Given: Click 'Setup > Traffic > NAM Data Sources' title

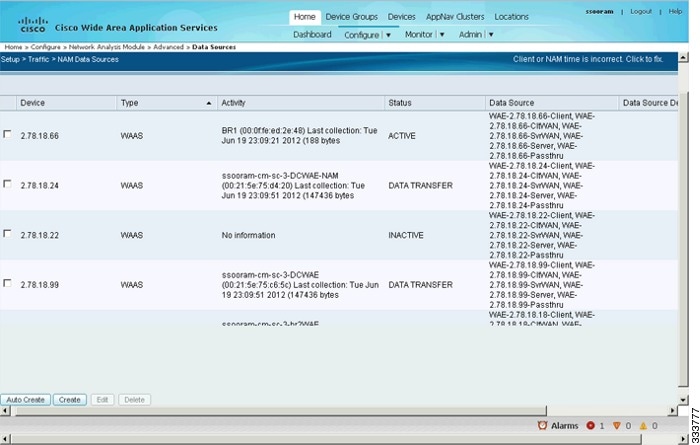Looking at the screenshot, I should [59, 59].
